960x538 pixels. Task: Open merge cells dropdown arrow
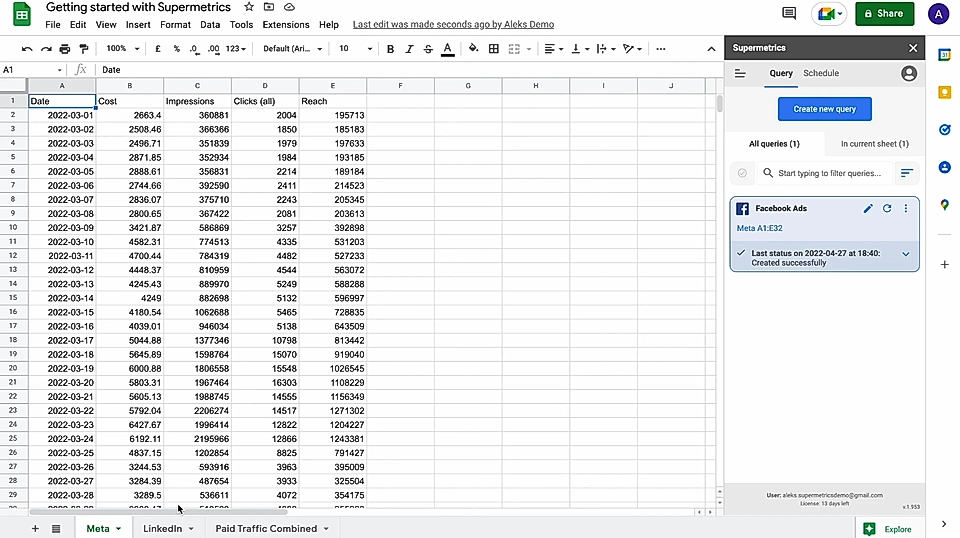point(528,49)
